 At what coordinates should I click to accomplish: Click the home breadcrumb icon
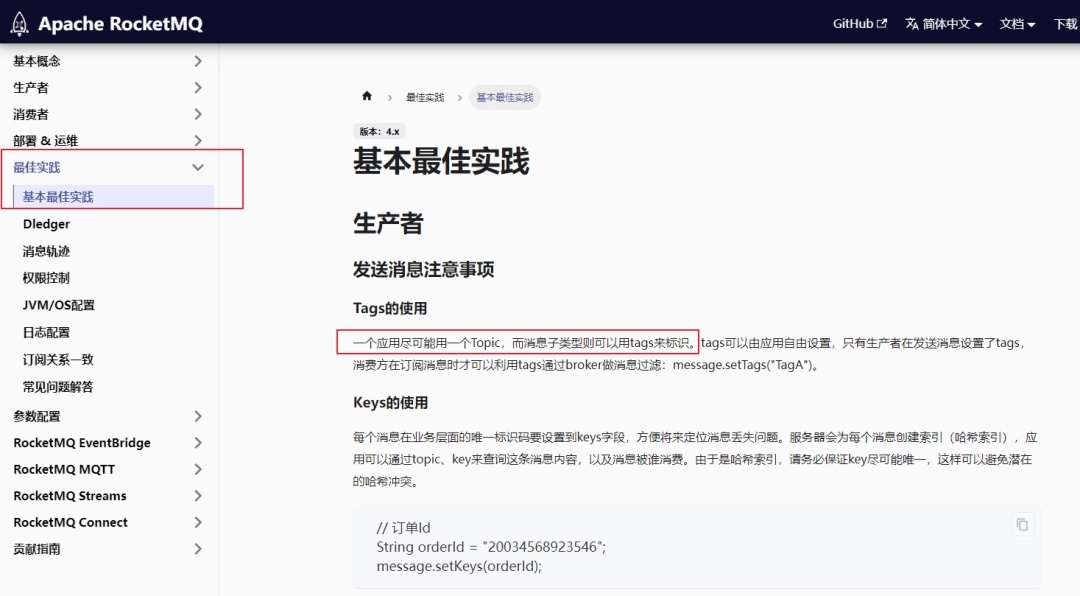367,96
